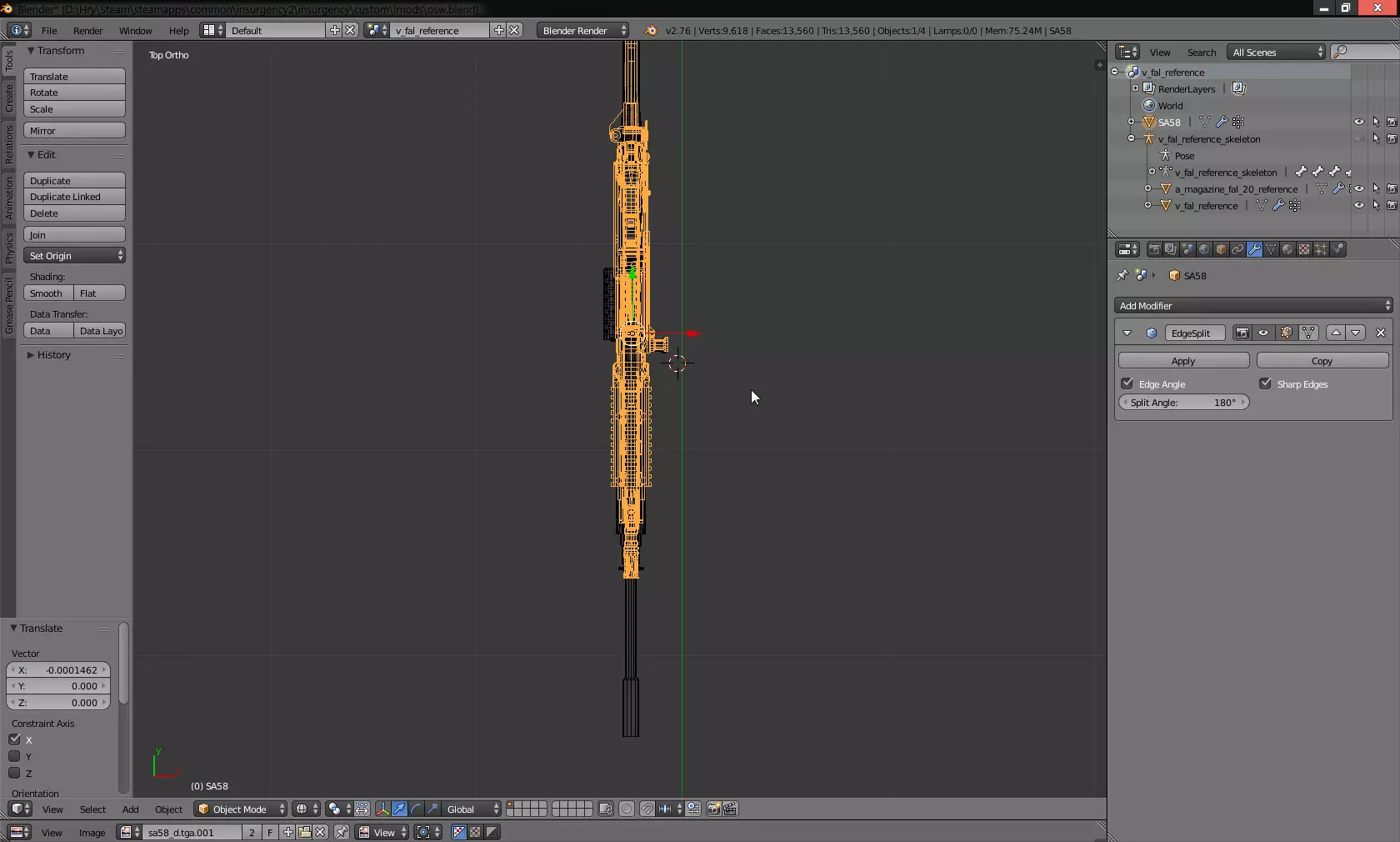1400x842 pixels.
Task: Click the SA58 mesh icon in outliner
Action: coord(1149,122)
